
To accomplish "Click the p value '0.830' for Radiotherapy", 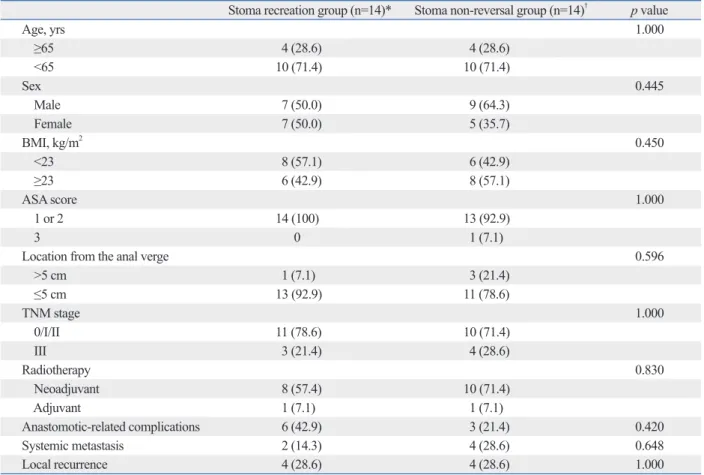I will pos(649,370).
